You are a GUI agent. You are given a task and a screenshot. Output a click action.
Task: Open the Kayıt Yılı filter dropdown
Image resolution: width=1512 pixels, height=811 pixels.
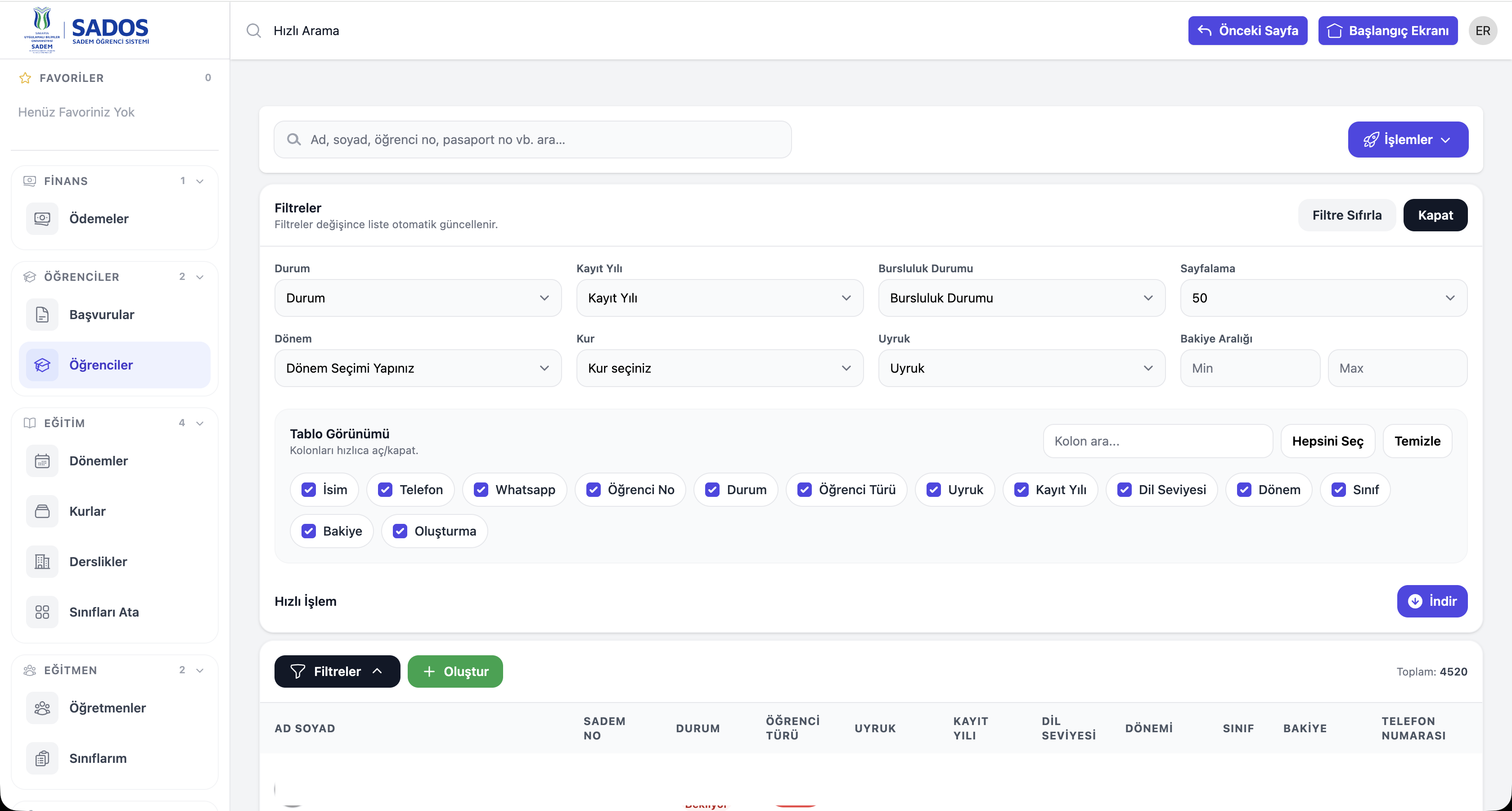[720, 298]
